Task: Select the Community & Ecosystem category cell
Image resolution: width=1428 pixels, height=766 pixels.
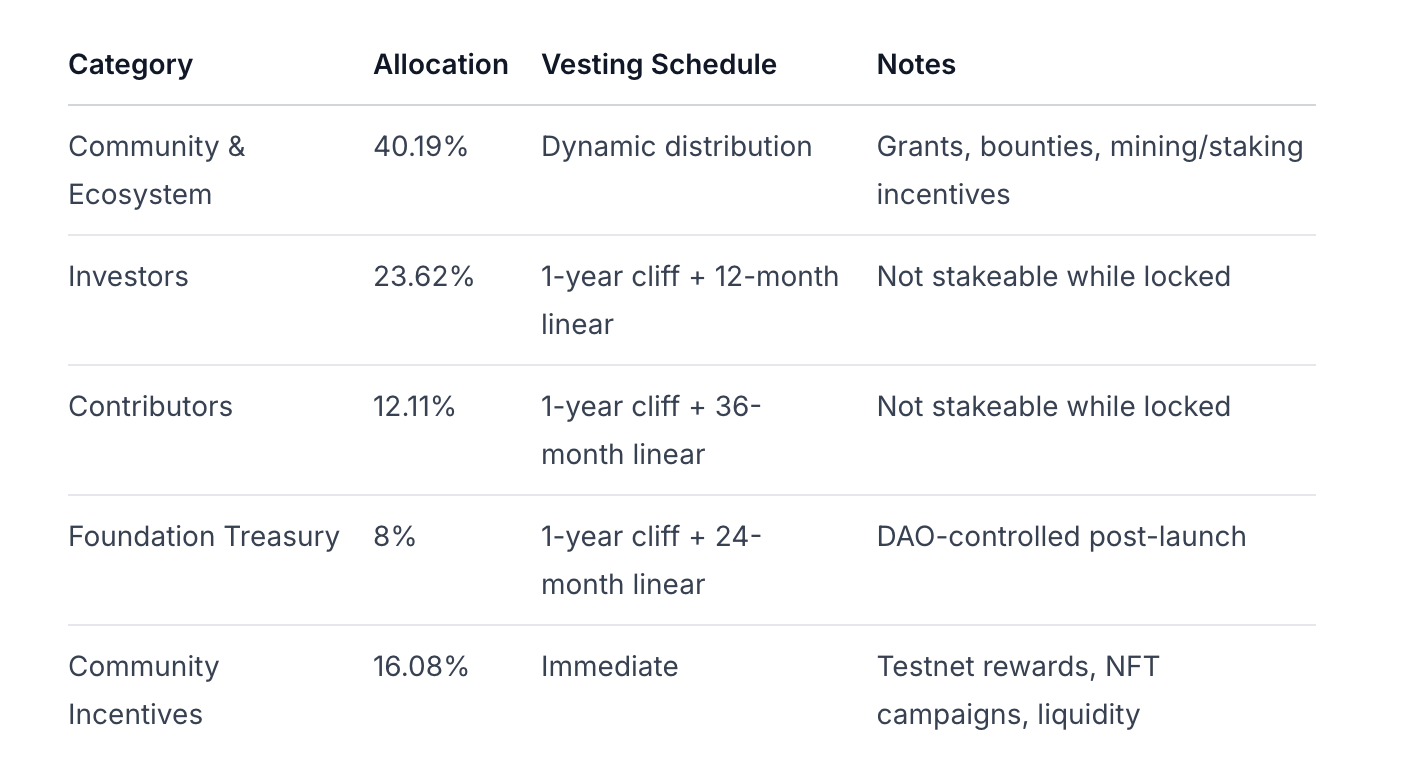Action: tap(156, 170)
